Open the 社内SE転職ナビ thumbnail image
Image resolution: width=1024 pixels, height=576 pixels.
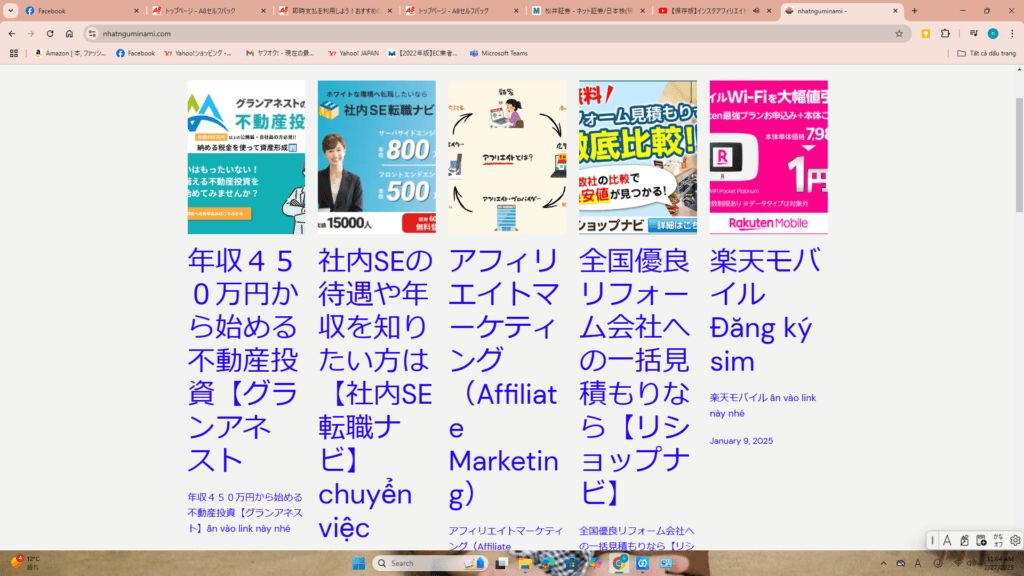coord(377,157)
